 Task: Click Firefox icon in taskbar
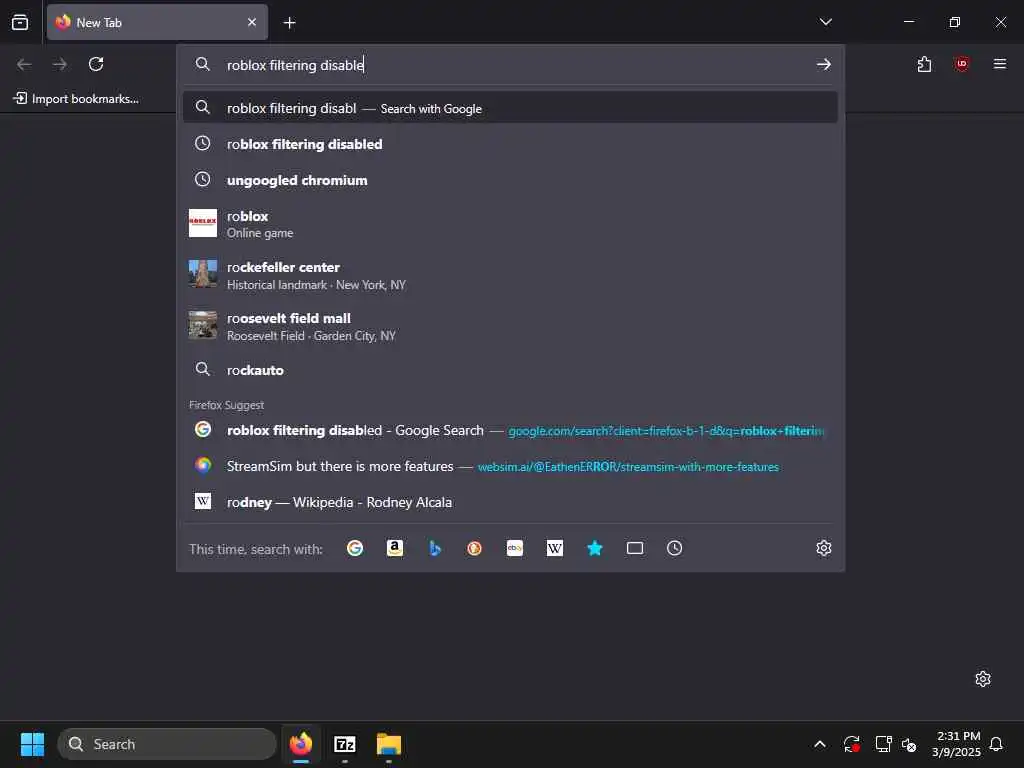(300, 744)
